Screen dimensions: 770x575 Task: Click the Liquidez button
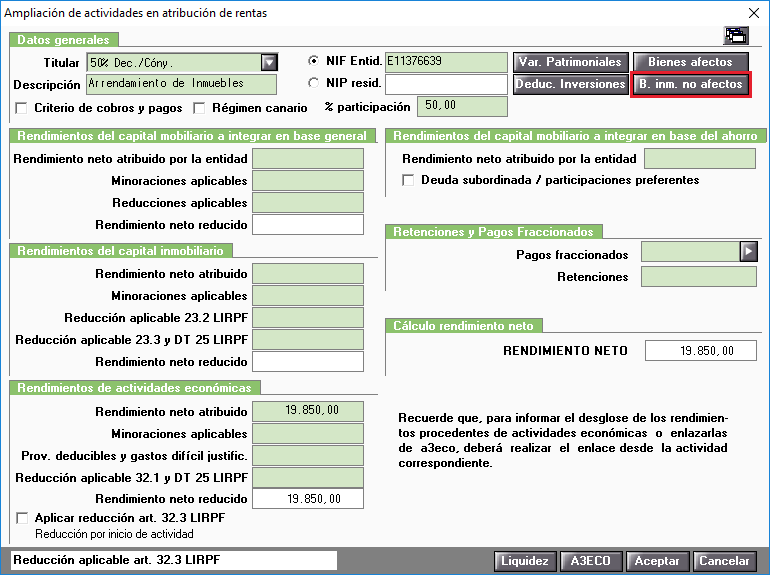click(525, 561)
